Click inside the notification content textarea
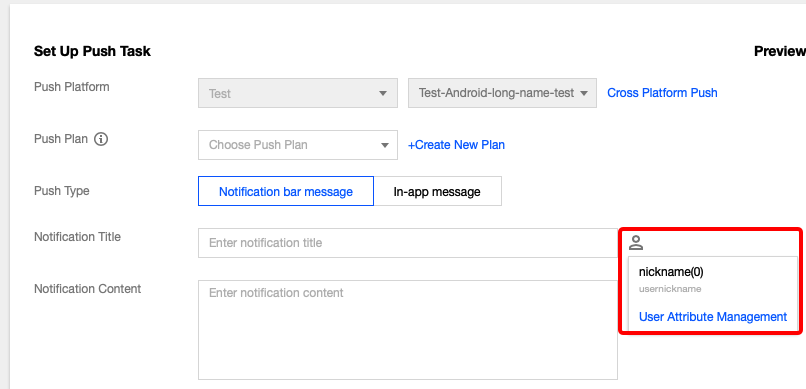806x389 pixels. pyautogui.click(x=408, y=330)
